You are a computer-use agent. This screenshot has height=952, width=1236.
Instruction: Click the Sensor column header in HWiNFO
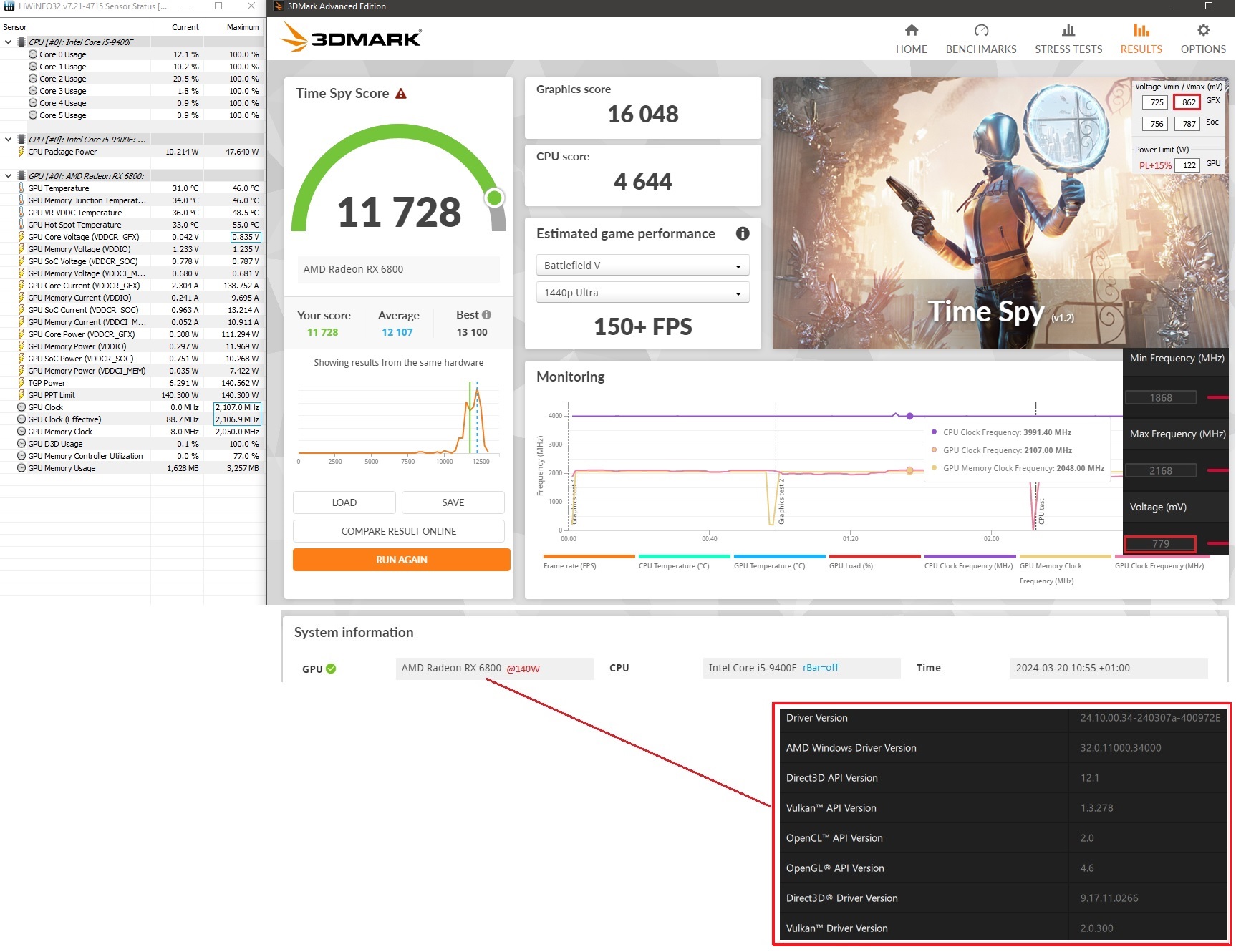(74, 27)
